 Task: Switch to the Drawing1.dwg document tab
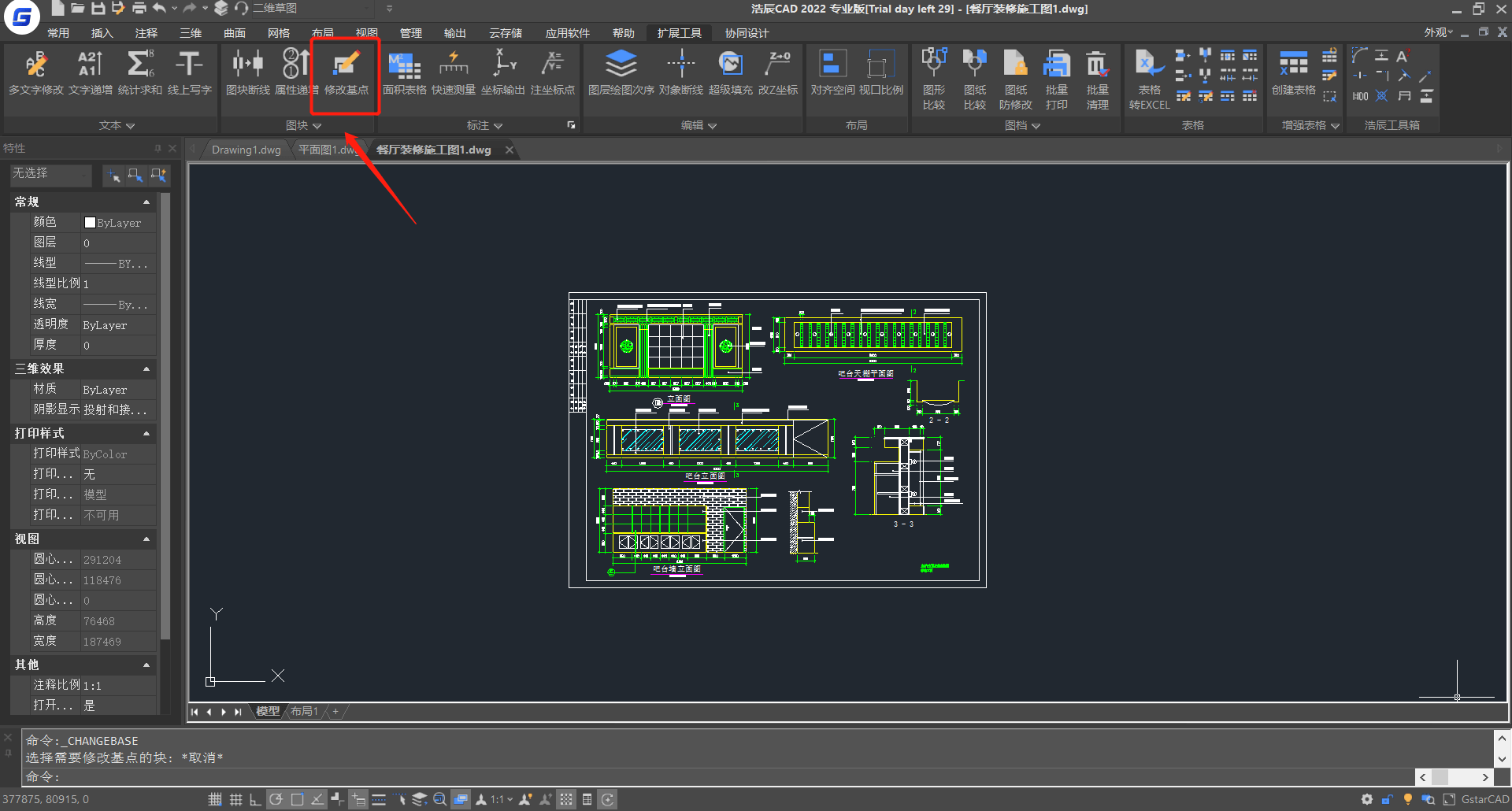(246, 150)
